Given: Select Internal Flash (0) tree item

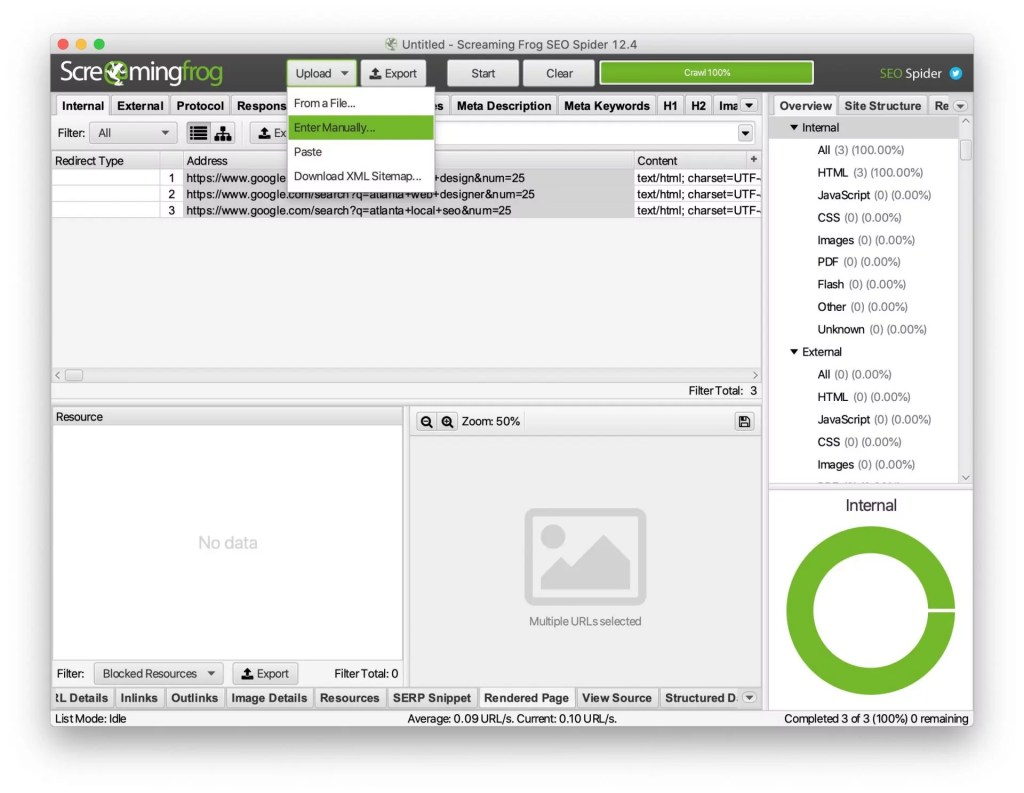Looking at the screenshot, I should (861, 284).
